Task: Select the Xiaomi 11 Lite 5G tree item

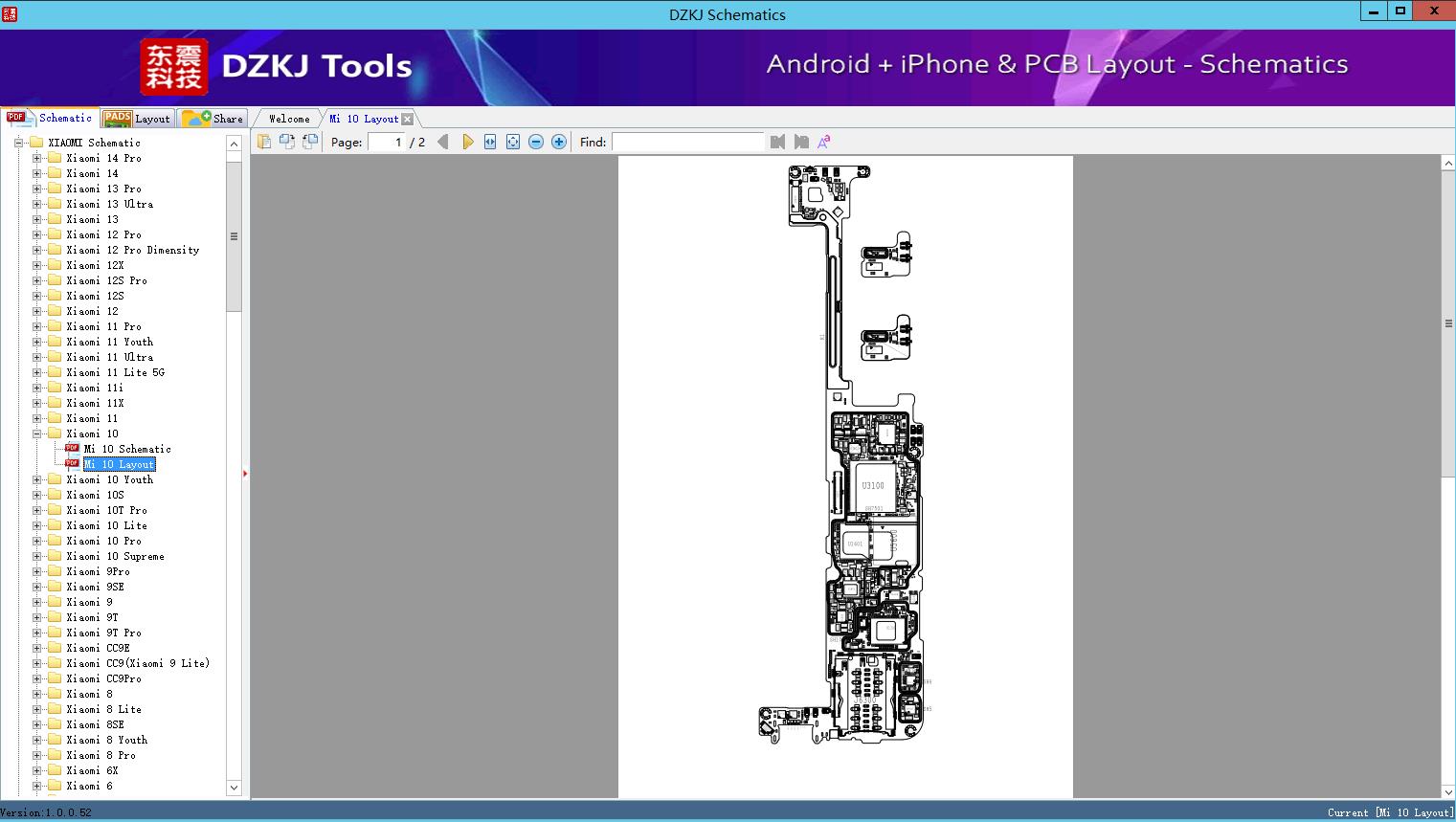Action: point(116,372)
